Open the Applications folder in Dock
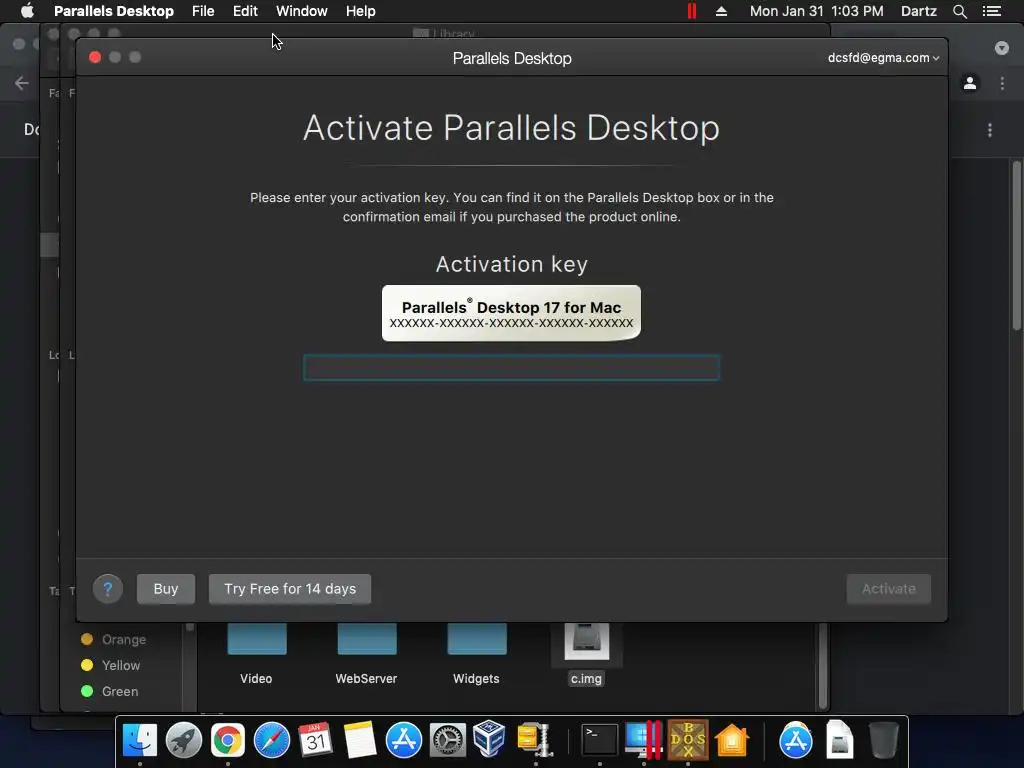This screenshot has width=1024, height=768. coord(795,740)
